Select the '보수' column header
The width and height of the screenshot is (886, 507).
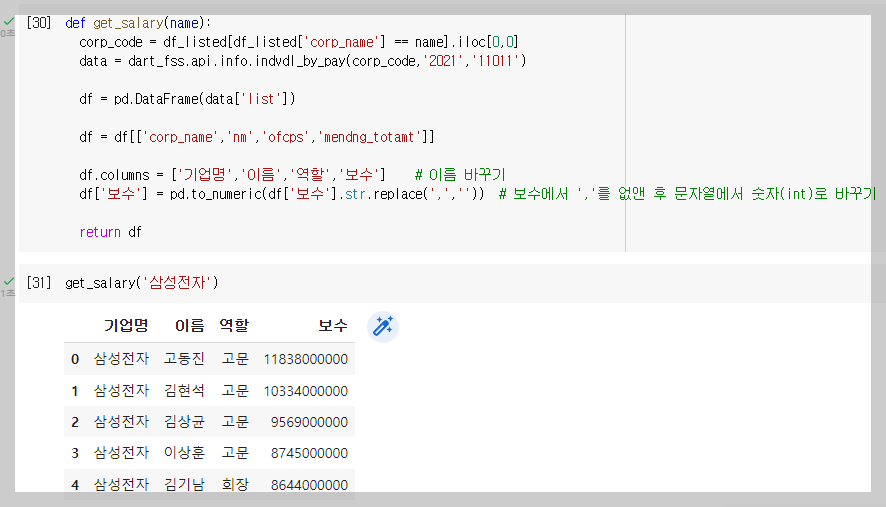[333, 326]
